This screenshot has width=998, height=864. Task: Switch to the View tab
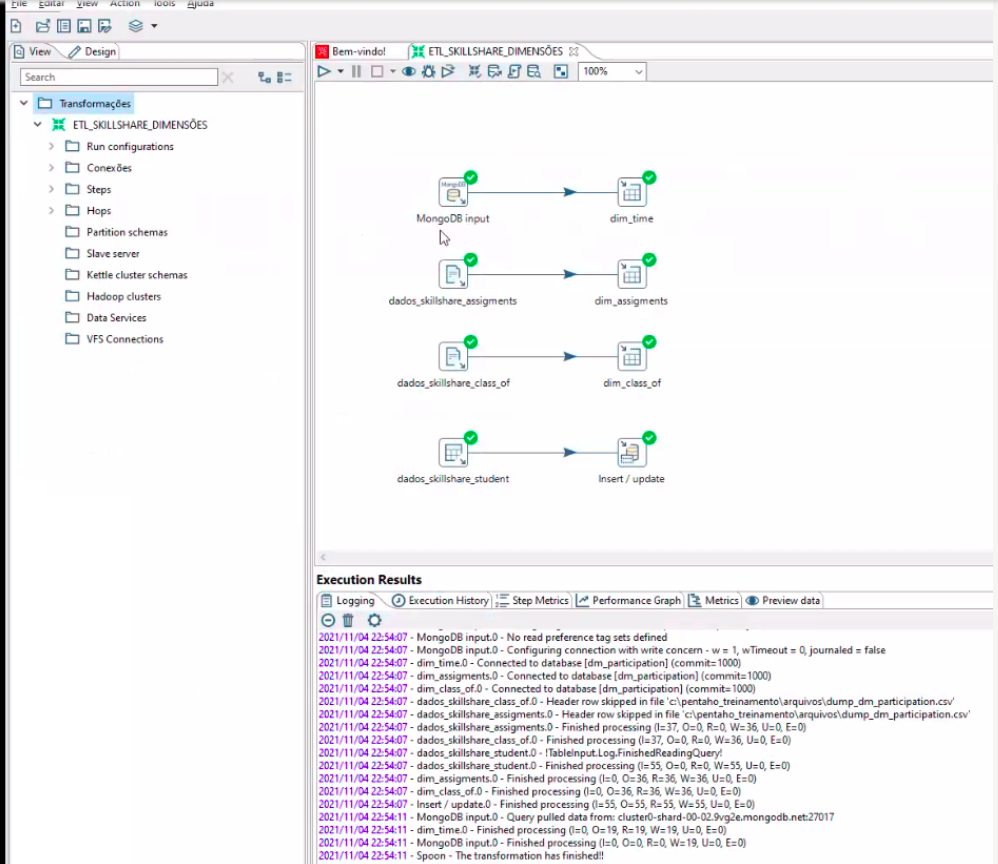click(32, 52)
